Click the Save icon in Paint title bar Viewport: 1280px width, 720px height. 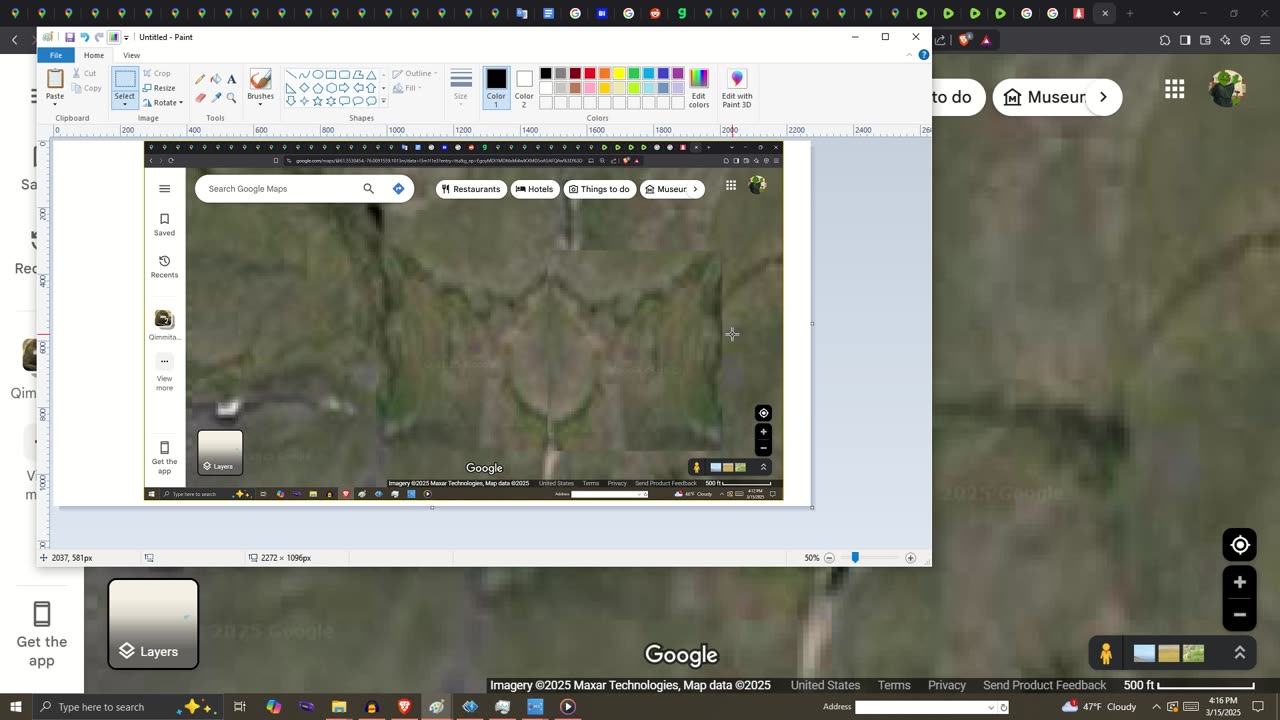click(69, 37)
